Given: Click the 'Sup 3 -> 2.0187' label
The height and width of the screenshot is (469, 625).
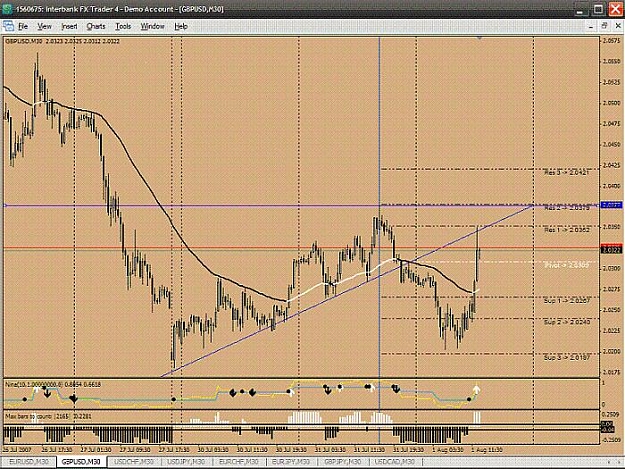Looking at the screenshot, I should tap(567, 357).
